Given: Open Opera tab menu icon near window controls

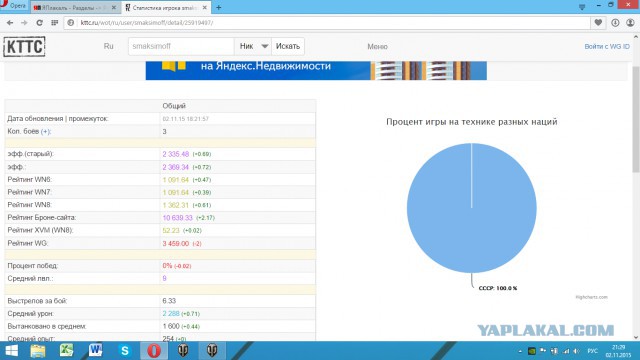Looking at the screenshot, I should (582, 7).
